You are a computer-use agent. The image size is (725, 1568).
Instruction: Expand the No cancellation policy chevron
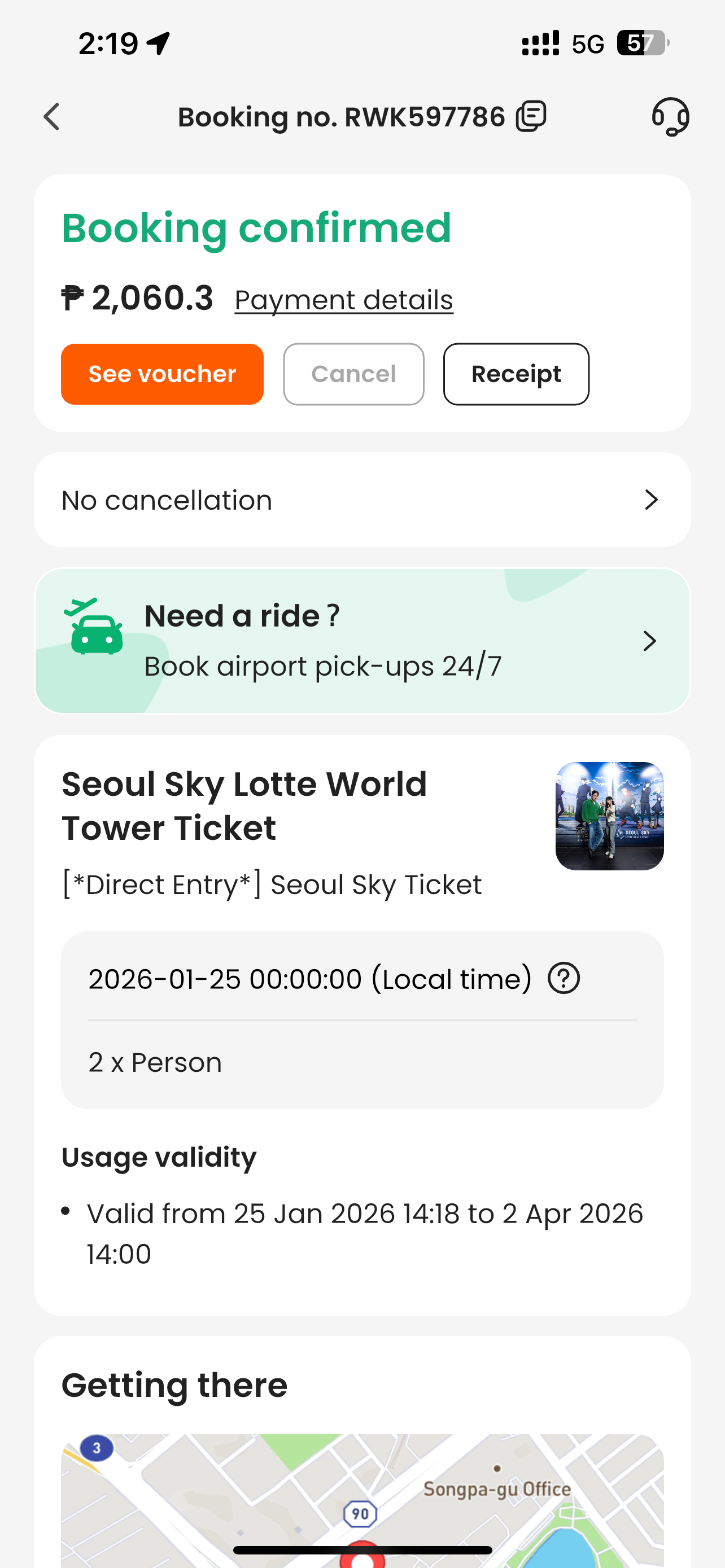pyautogui.click(x=650, y=500)
